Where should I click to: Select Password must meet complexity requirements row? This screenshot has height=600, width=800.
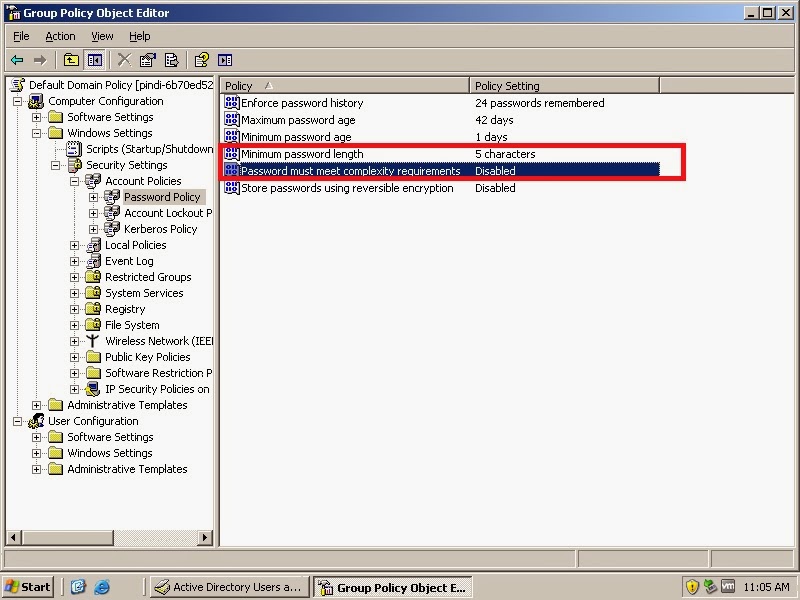point(441,170)
